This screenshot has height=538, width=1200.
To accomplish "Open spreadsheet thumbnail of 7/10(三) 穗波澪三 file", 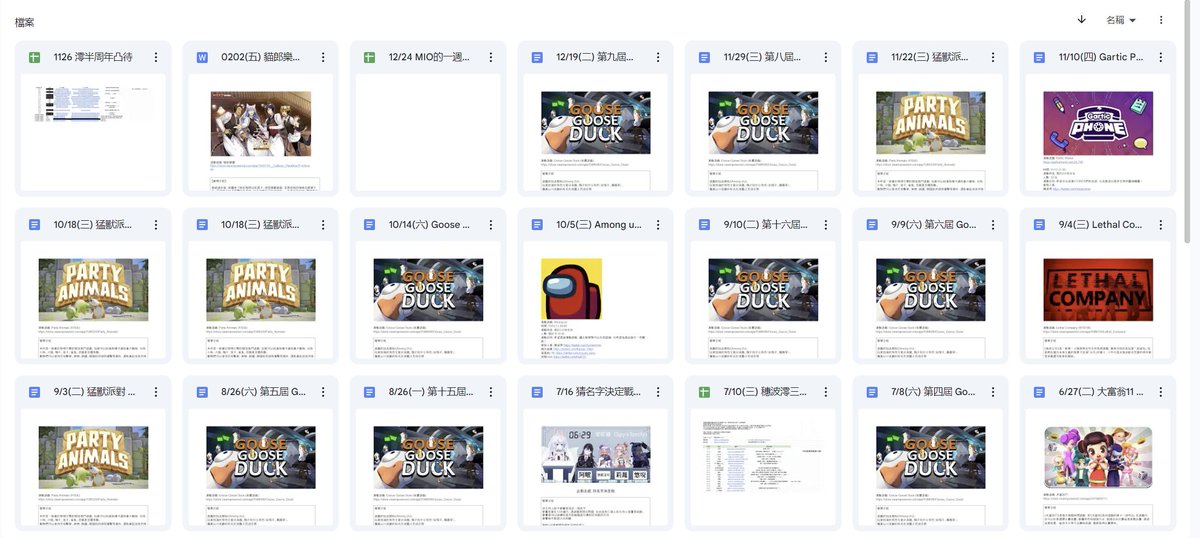I will pos(763,466).
